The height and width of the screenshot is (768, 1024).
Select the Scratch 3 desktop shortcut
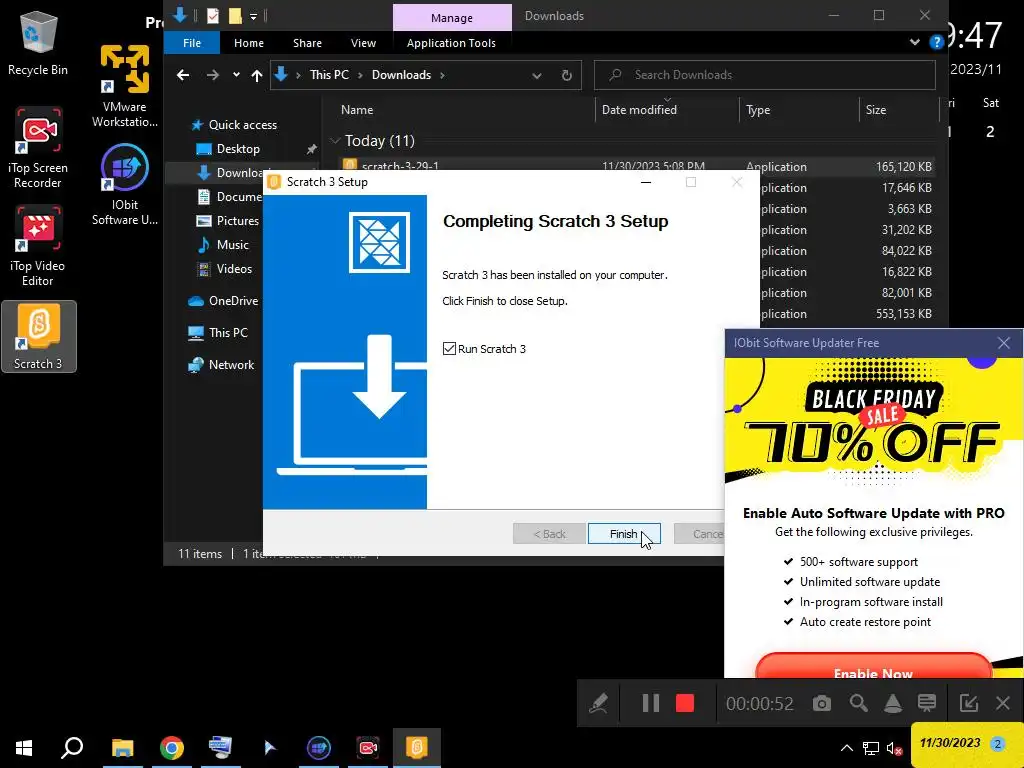(x=39, y=336)
